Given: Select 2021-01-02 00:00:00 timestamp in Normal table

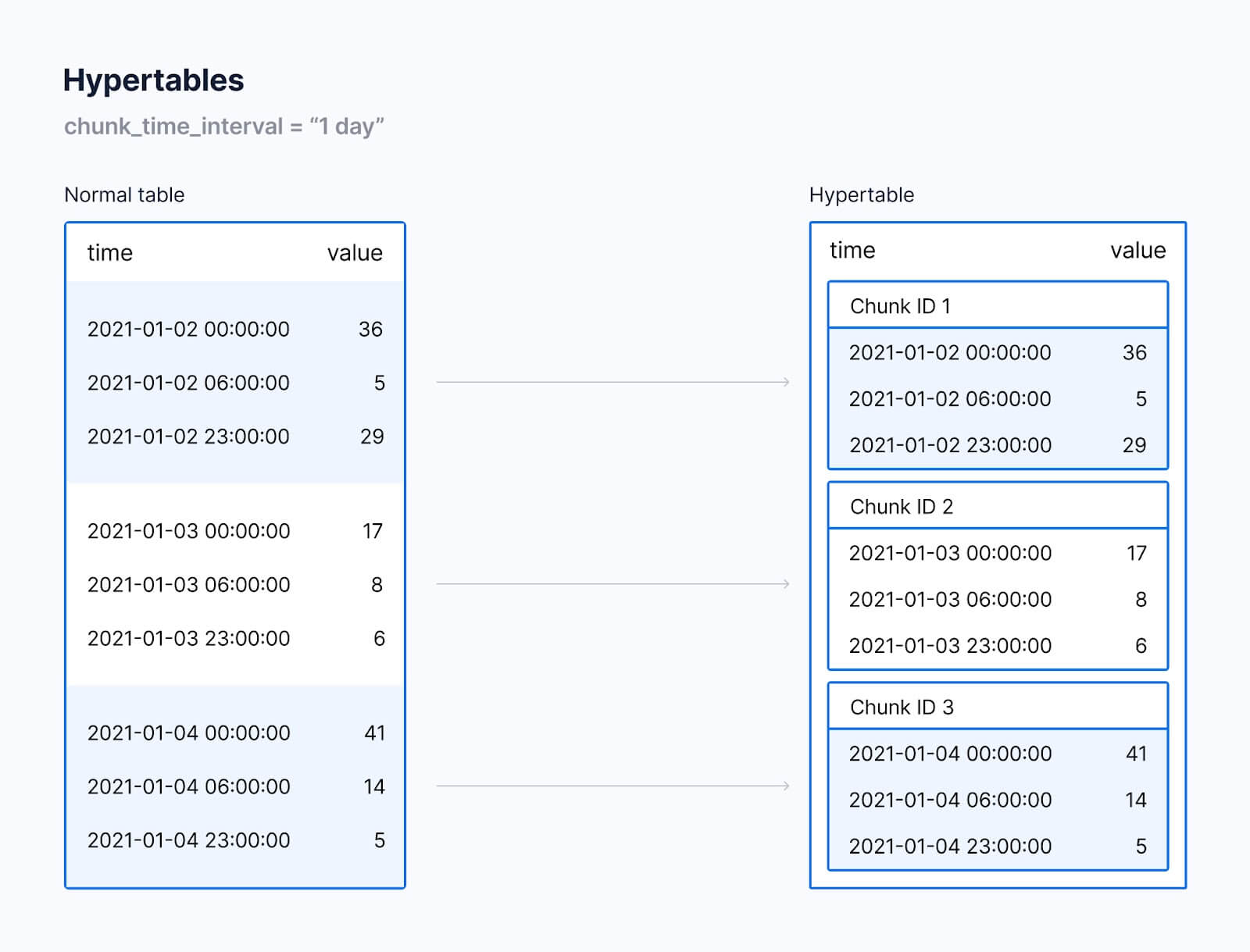Looking at the screenshot, I should point(188,330).
